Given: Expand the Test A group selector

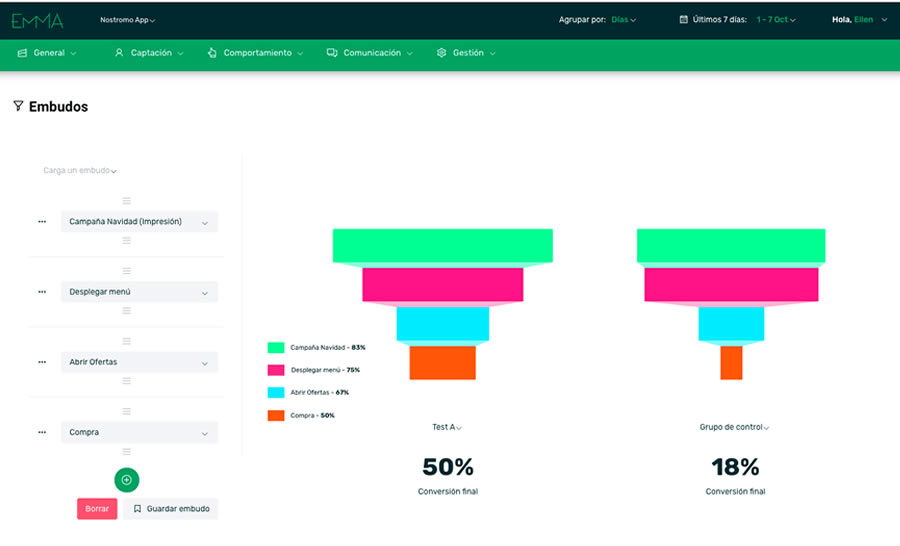Looking at the screenshot, I should click(446, 427).
